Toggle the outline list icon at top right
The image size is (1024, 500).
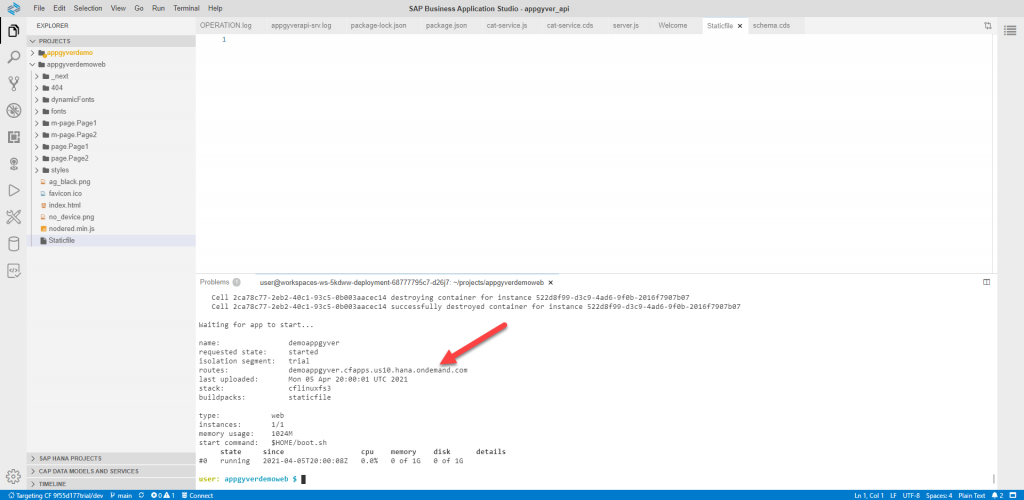click(x=1010, y=31)
